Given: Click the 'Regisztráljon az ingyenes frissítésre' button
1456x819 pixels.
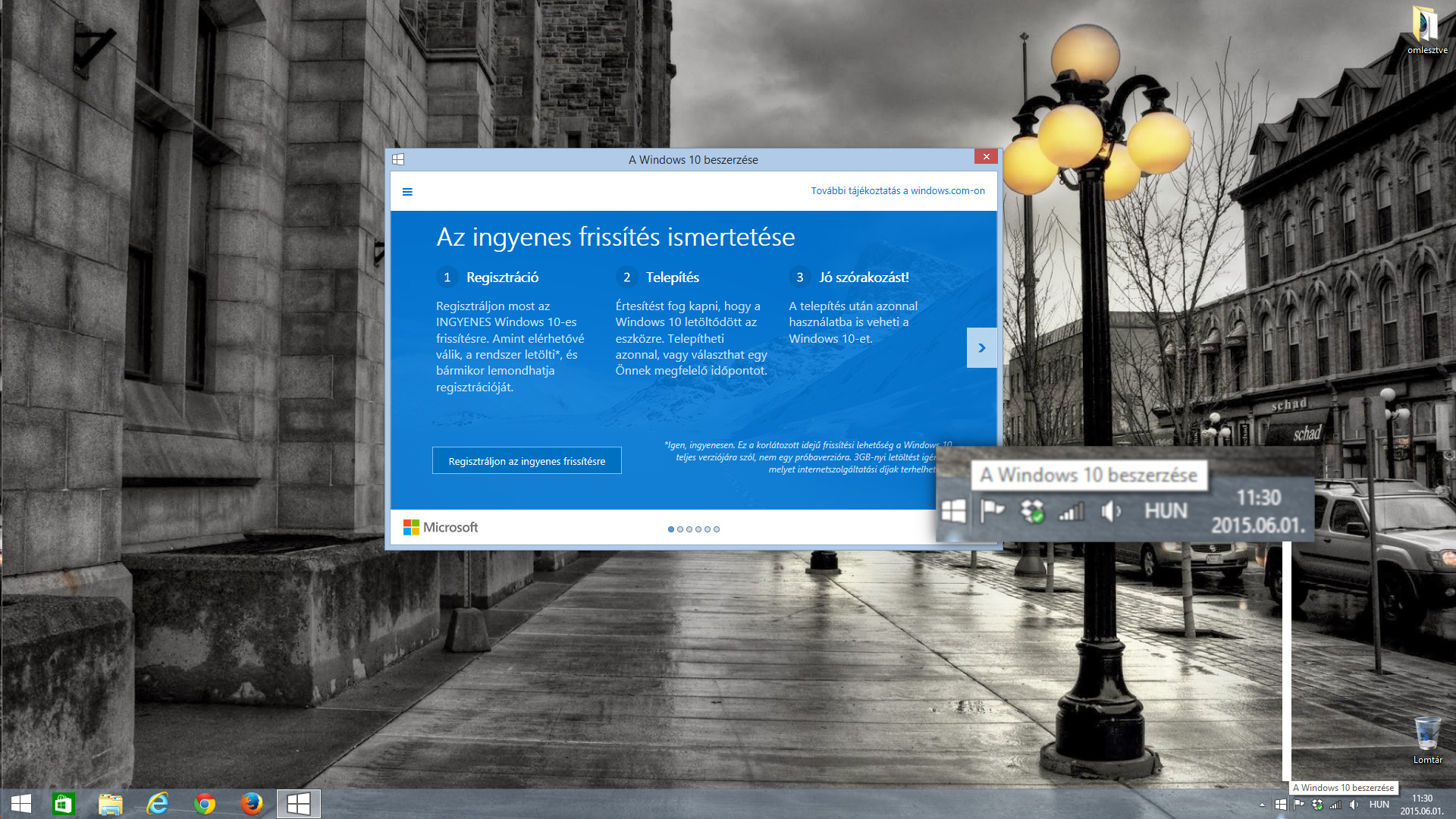Looking at the screenshot, I should coord(526,460).
